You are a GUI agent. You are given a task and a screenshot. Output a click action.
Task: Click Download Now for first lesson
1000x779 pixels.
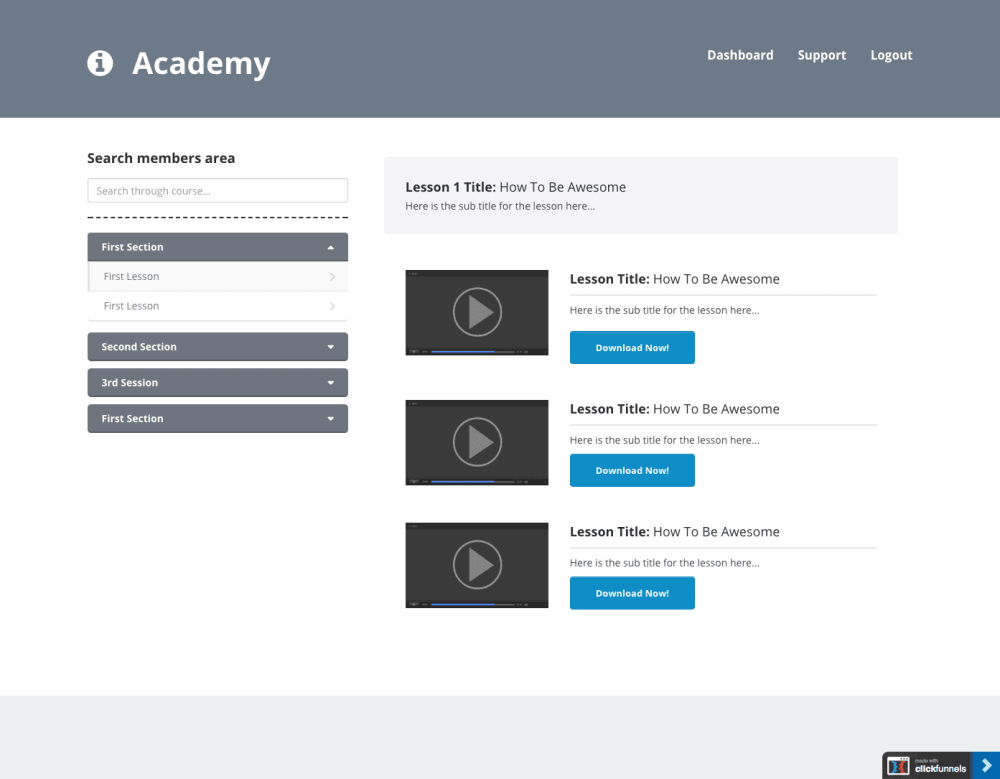pos(632,347)
